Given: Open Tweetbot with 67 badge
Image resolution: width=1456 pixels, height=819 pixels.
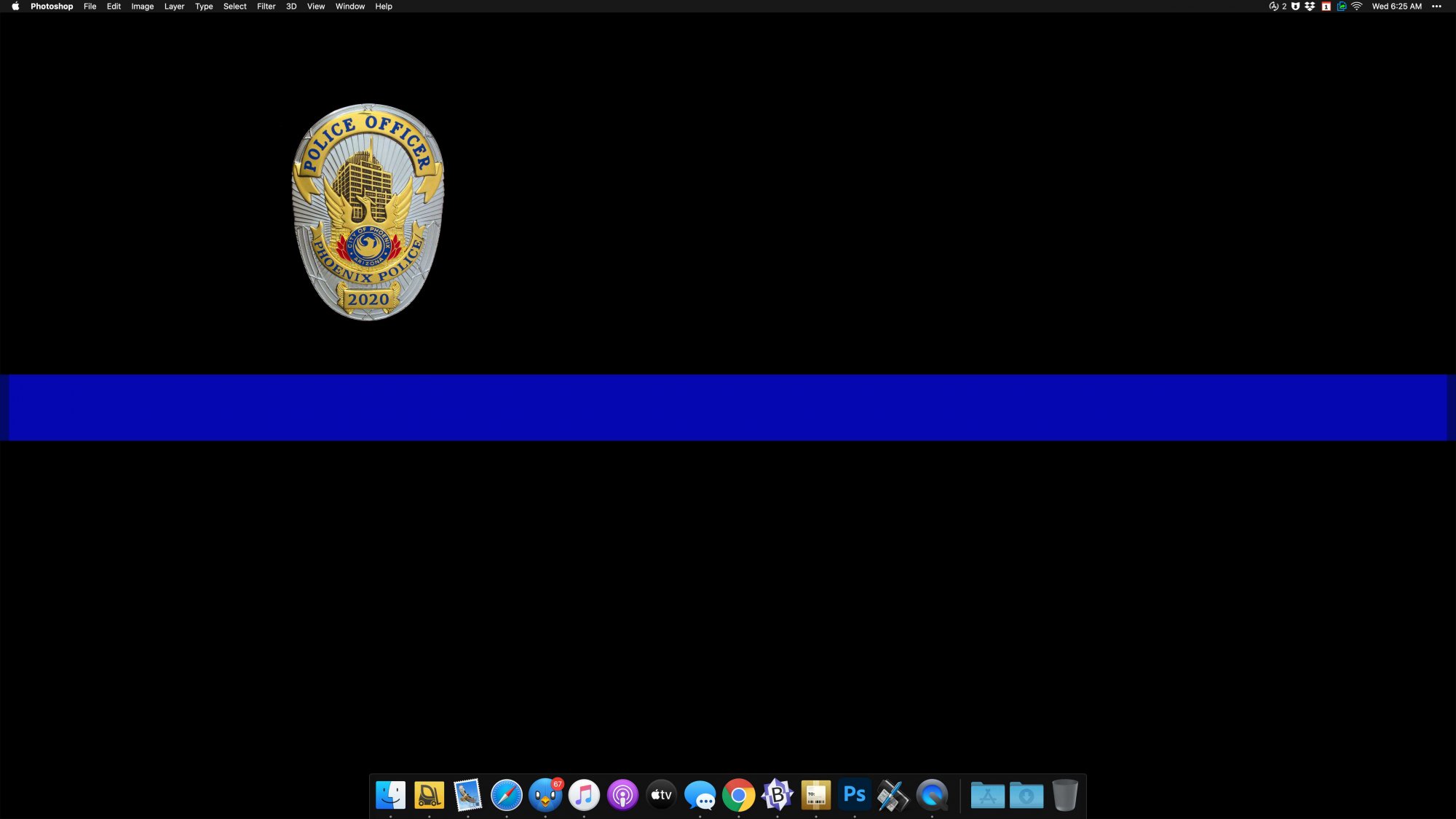Looking at the screenshot, I should click(x=545, y=795).
